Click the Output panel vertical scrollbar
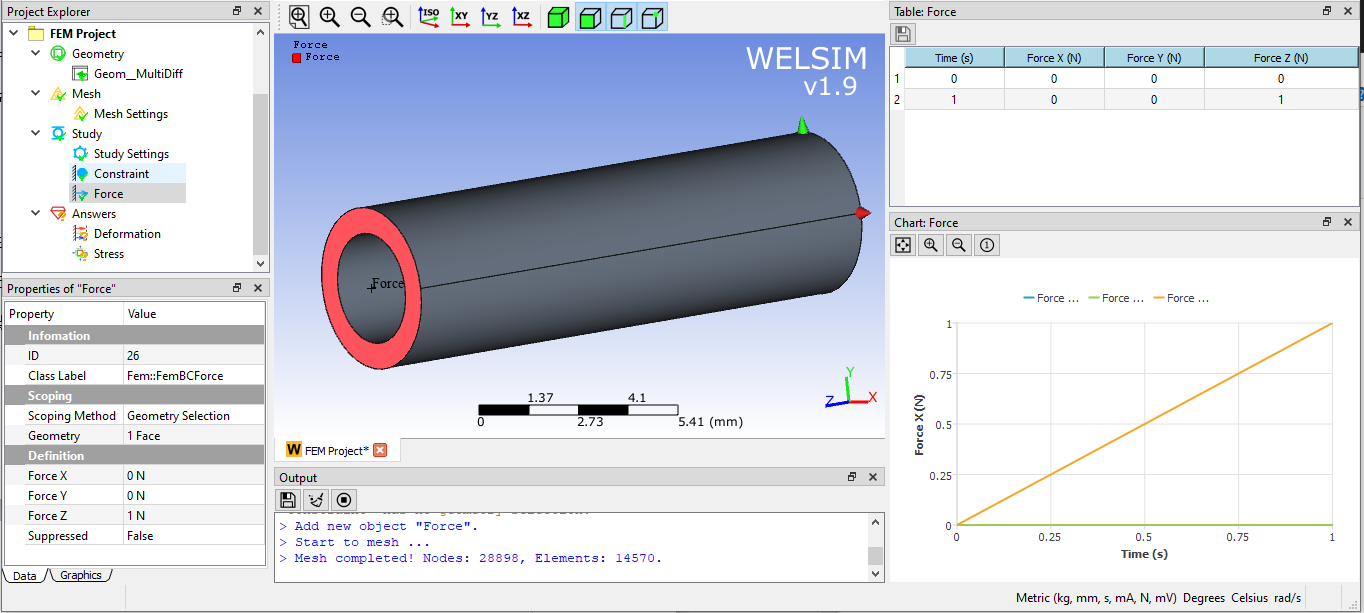Screen dimensions: 1364x613 tap(875, 548)
